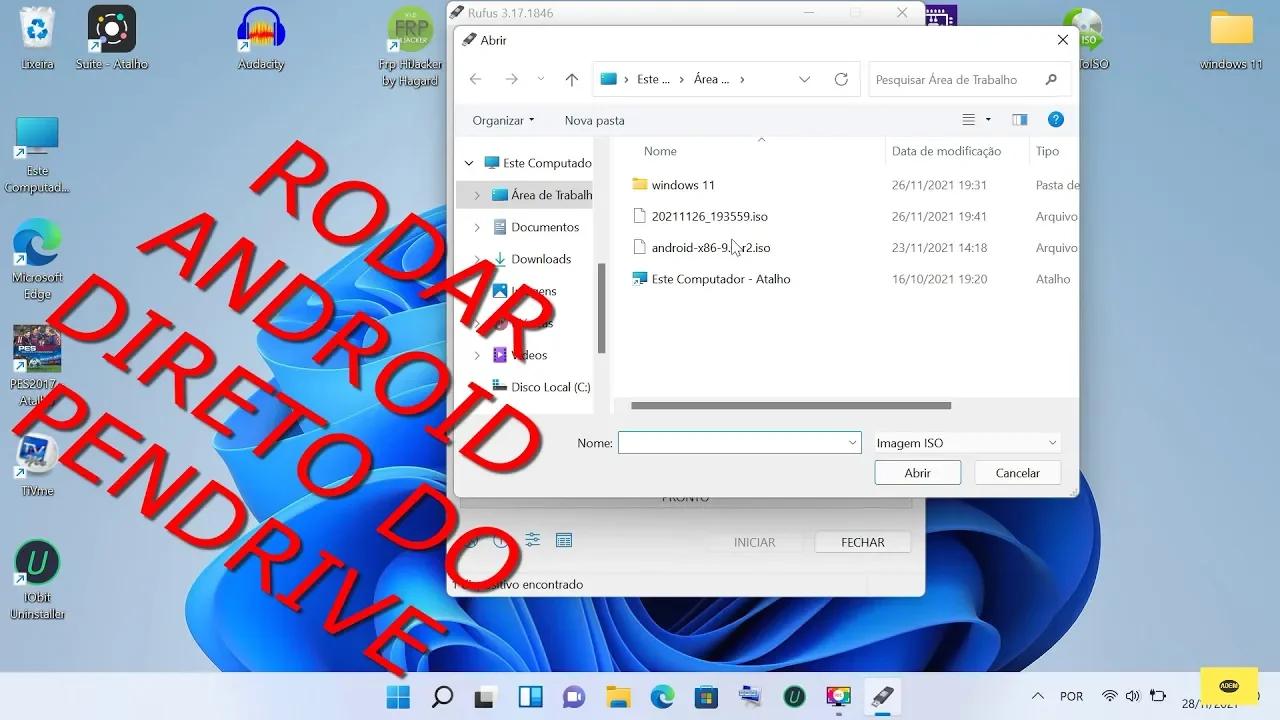
Task: Click Nova pasta in the toolbar
Action: pos(594,120)
